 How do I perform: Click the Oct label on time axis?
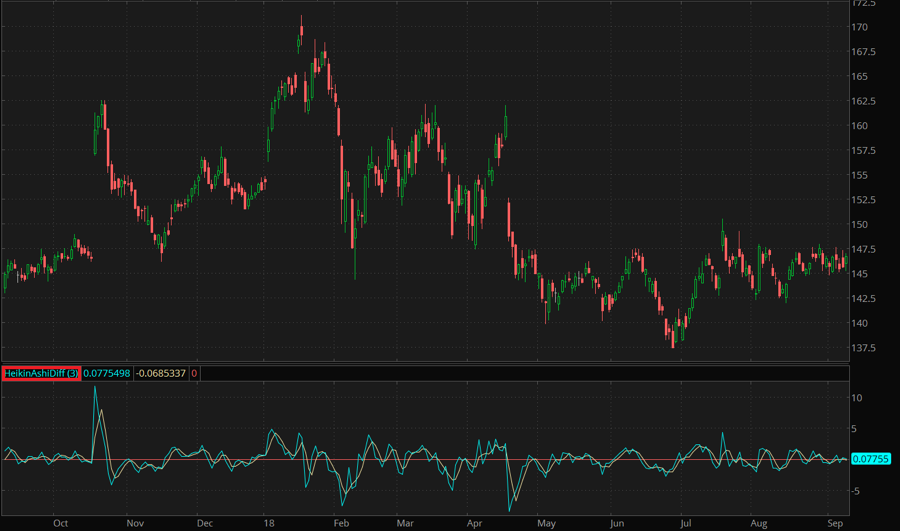pos(60,522)
